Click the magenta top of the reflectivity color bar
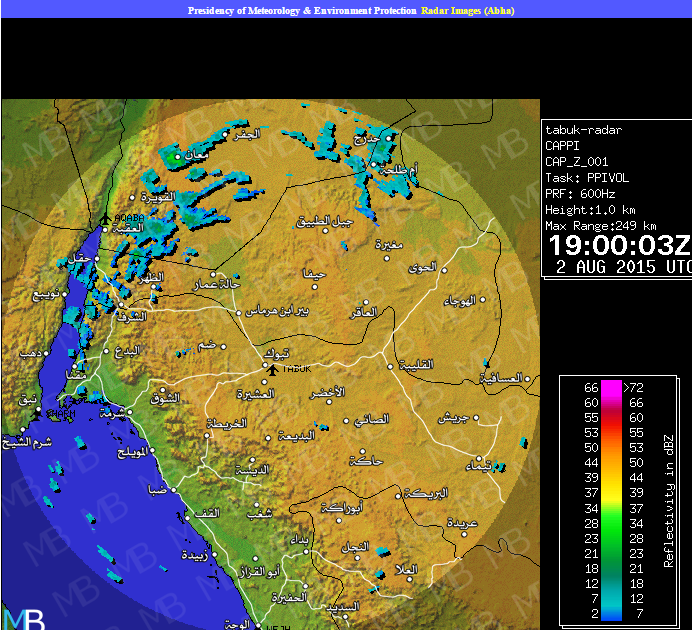 coord(611,387)
